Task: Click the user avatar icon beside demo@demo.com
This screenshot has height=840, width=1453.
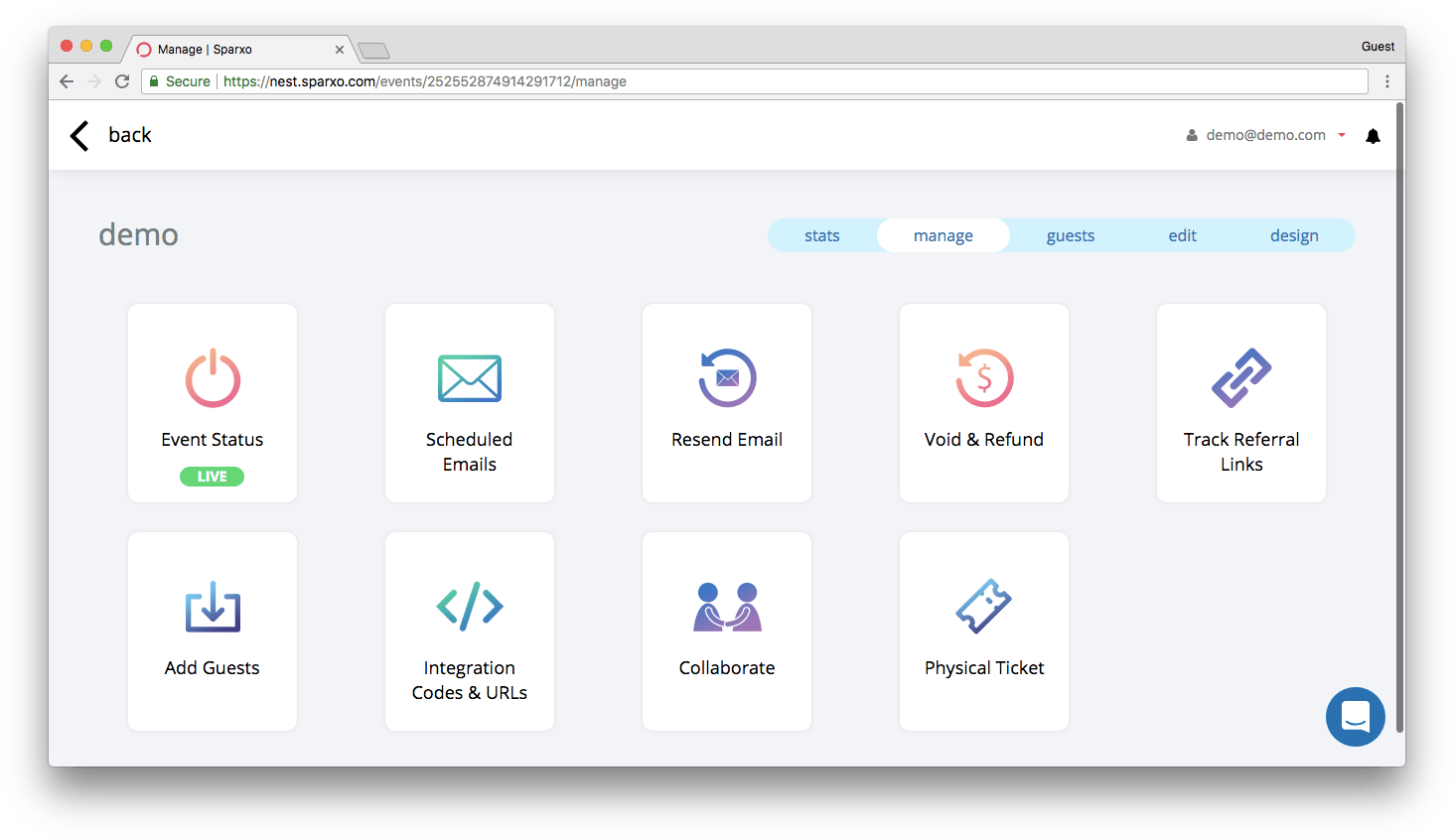Action: (x=1192, y=135)
